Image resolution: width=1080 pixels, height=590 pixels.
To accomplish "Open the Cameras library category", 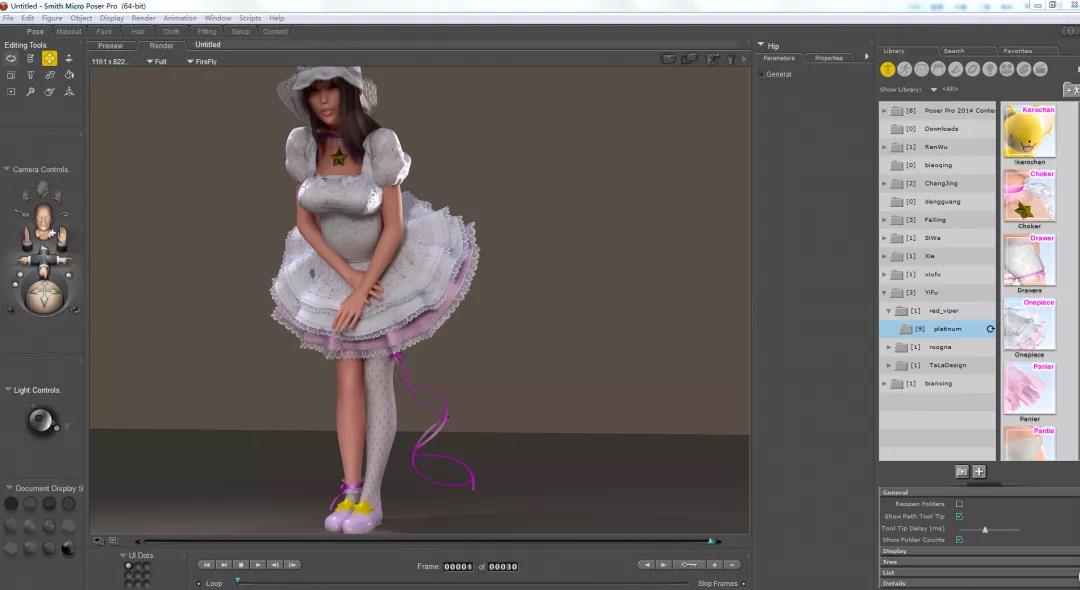I will [x=1006, y=69].
